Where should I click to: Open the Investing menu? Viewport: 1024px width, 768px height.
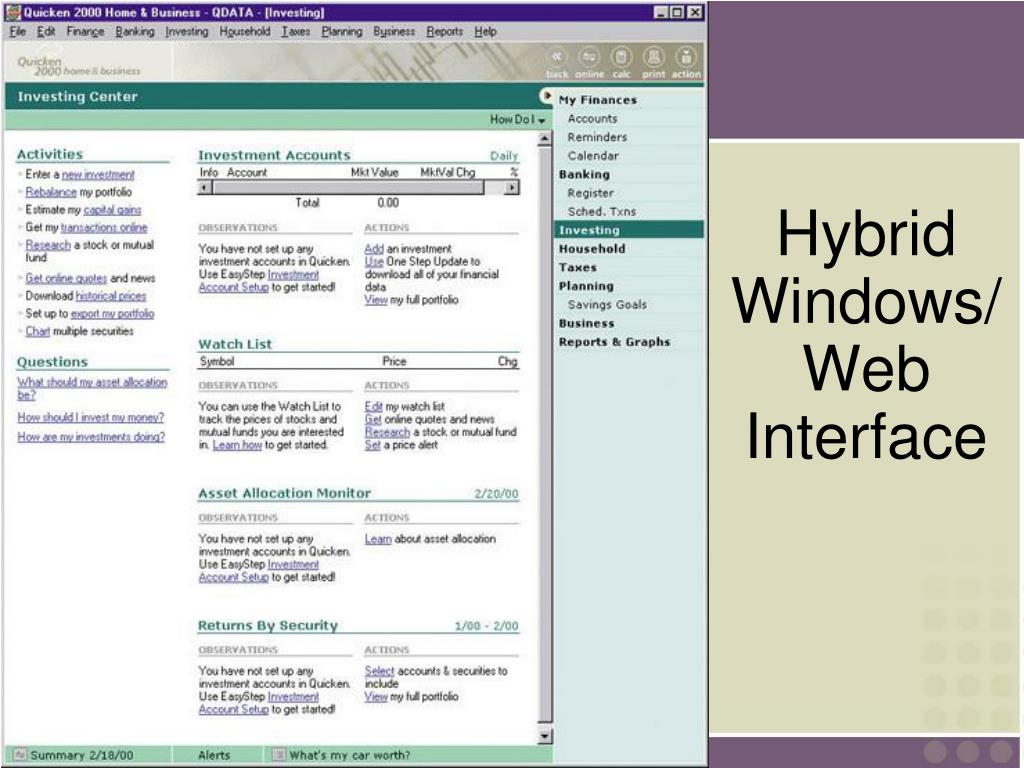pos(187,31)
